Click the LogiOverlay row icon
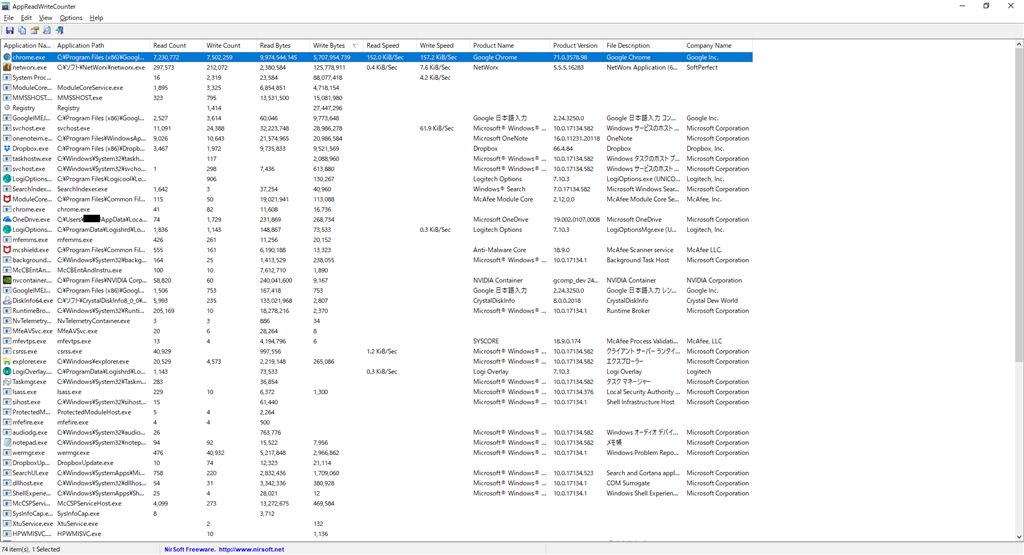This screenshot has height=555, width=1024. [x=7, y=372]
